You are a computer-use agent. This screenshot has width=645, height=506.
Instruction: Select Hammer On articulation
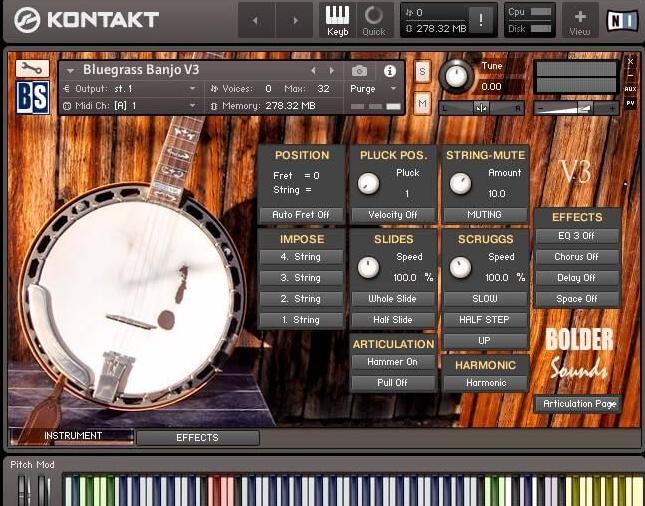click(x=393, y=362)
